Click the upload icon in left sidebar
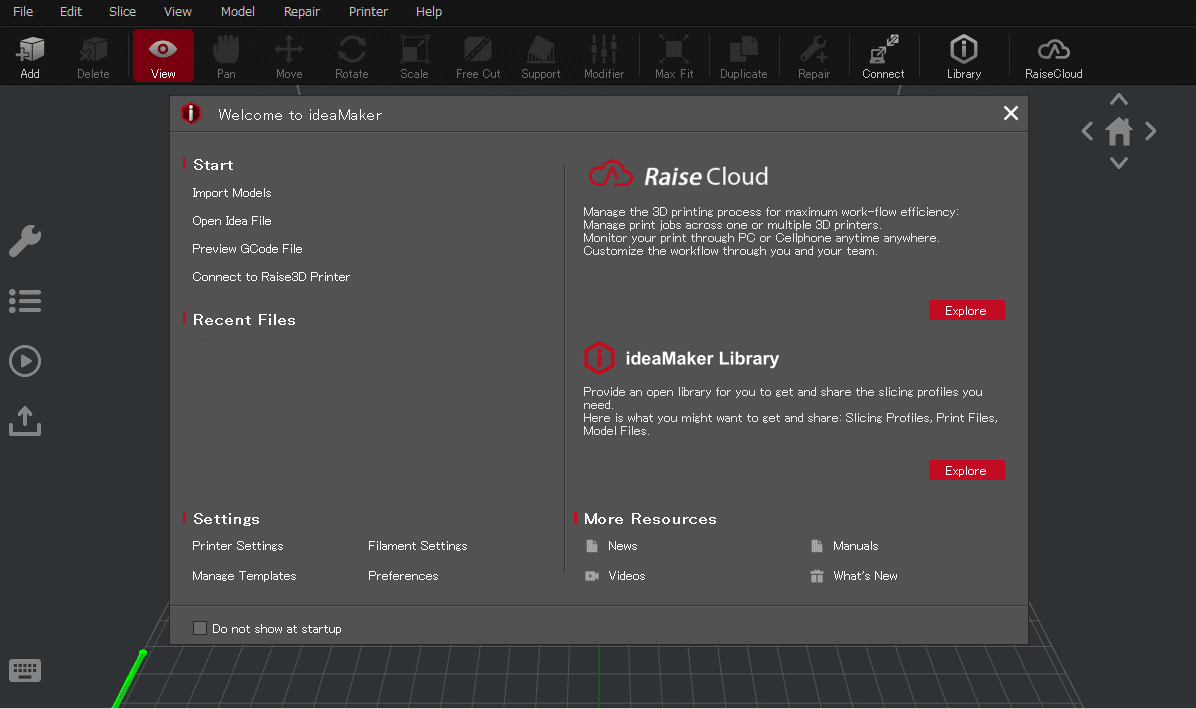This screenshot has height=709, width=1196. [24, 421]
